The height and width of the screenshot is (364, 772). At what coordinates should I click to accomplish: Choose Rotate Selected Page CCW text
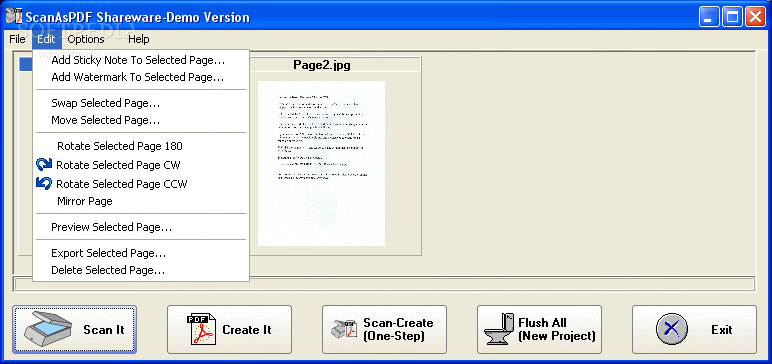coord(122,184)
